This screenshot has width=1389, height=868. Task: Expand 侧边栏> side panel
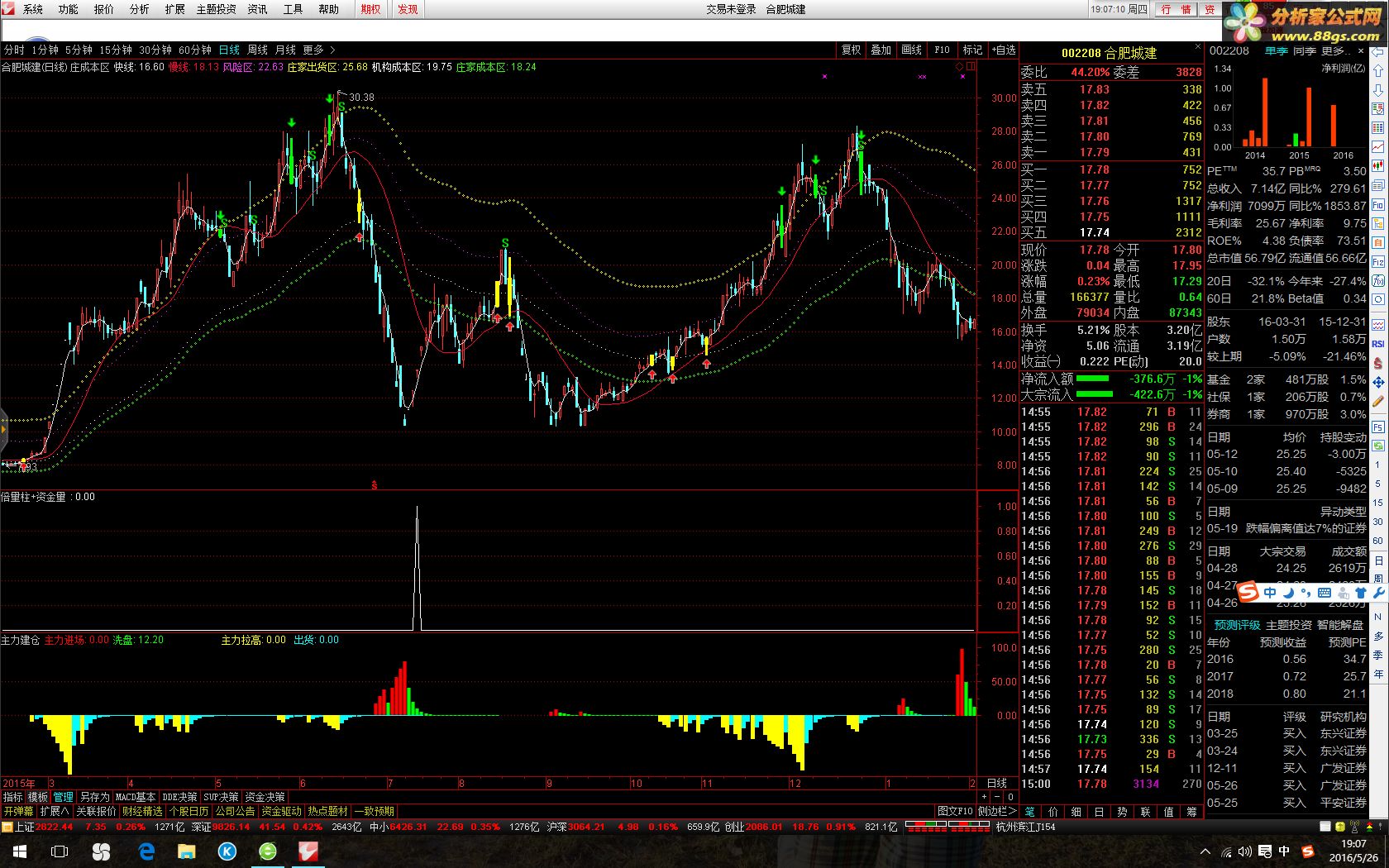click(x=997, y=811)
